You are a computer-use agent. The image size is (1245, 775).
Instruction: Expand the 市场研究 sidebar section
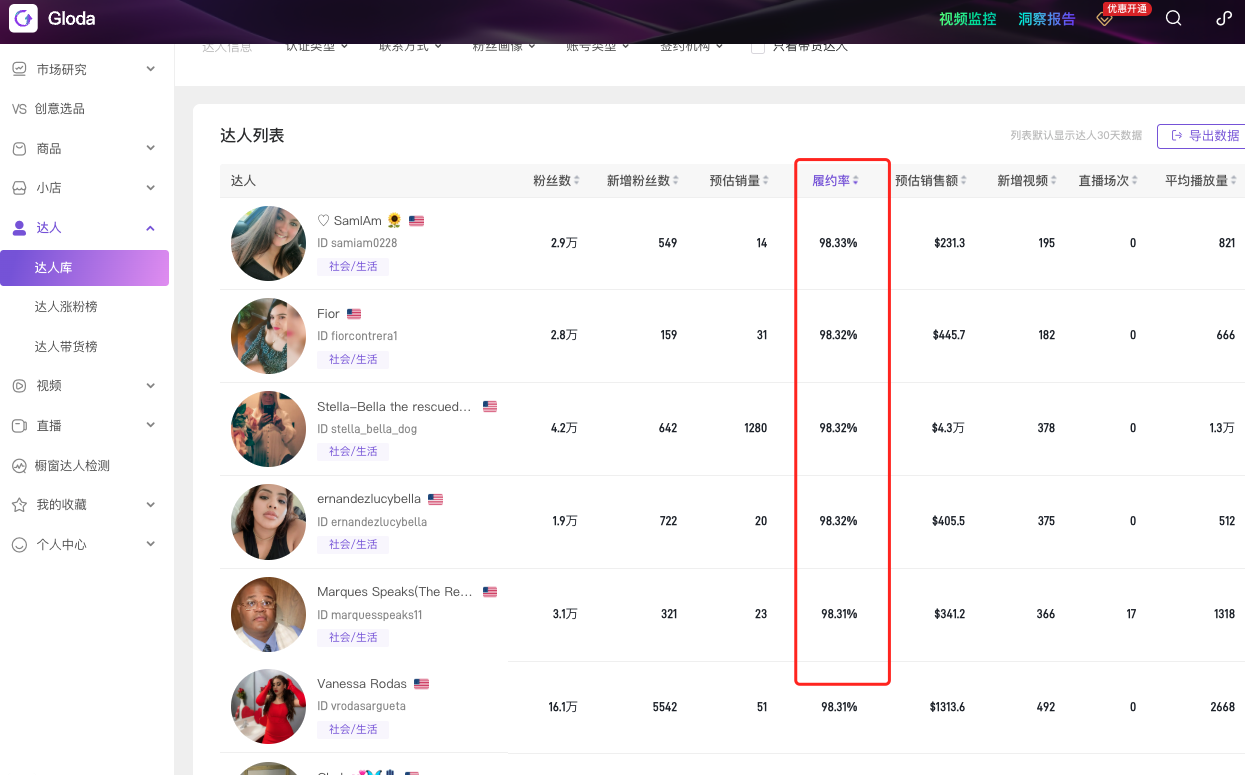[x=151, y=69]
